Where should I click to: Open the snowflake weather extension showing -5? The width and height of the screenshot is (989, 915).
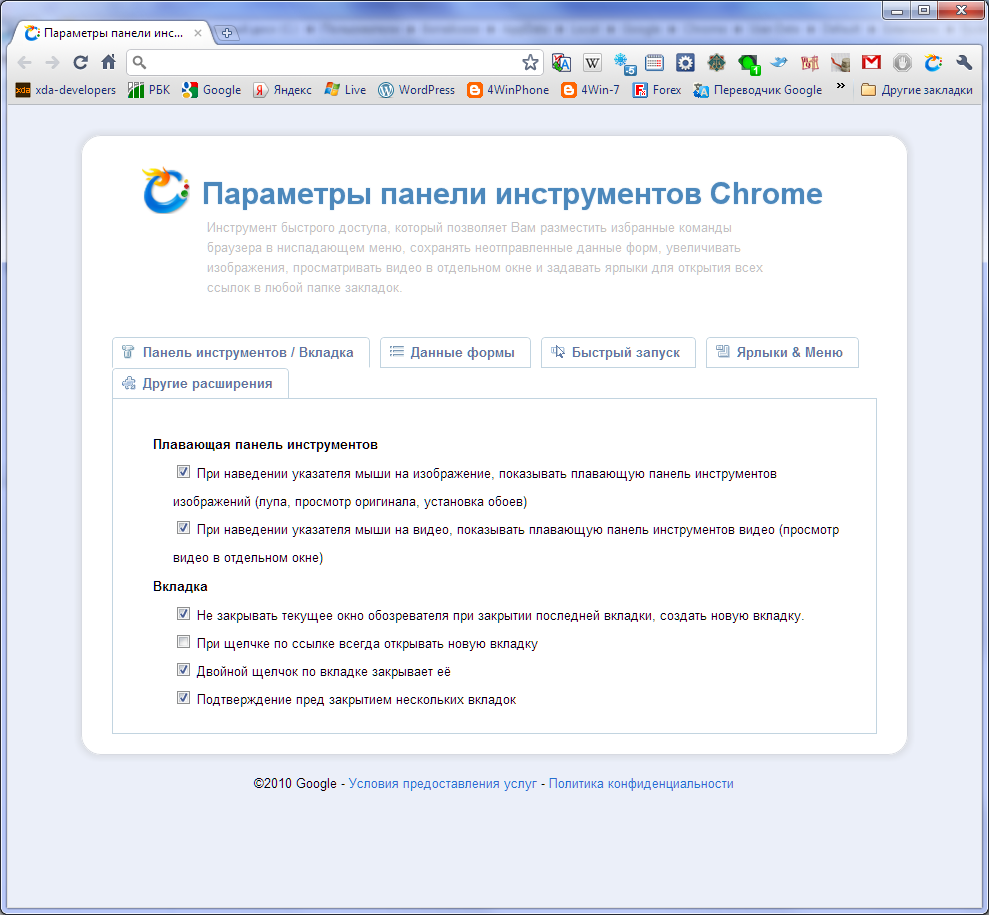[624, 63]
